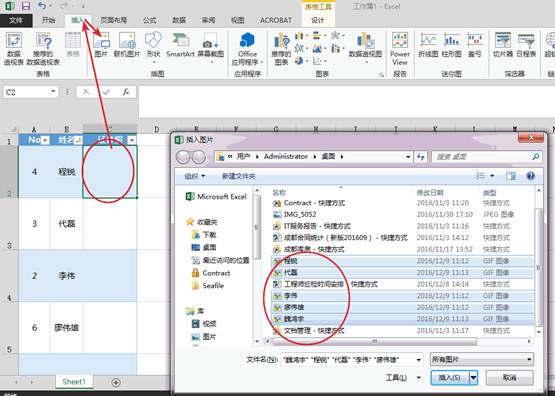Switch to the ACROBAT tab

click(276, 20)
